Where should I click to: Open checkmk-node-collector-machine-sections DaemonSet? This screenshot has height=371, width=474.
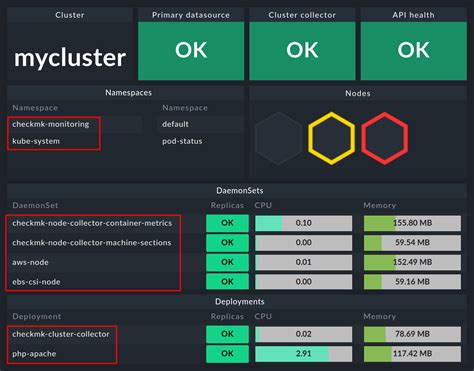(92, 243)
